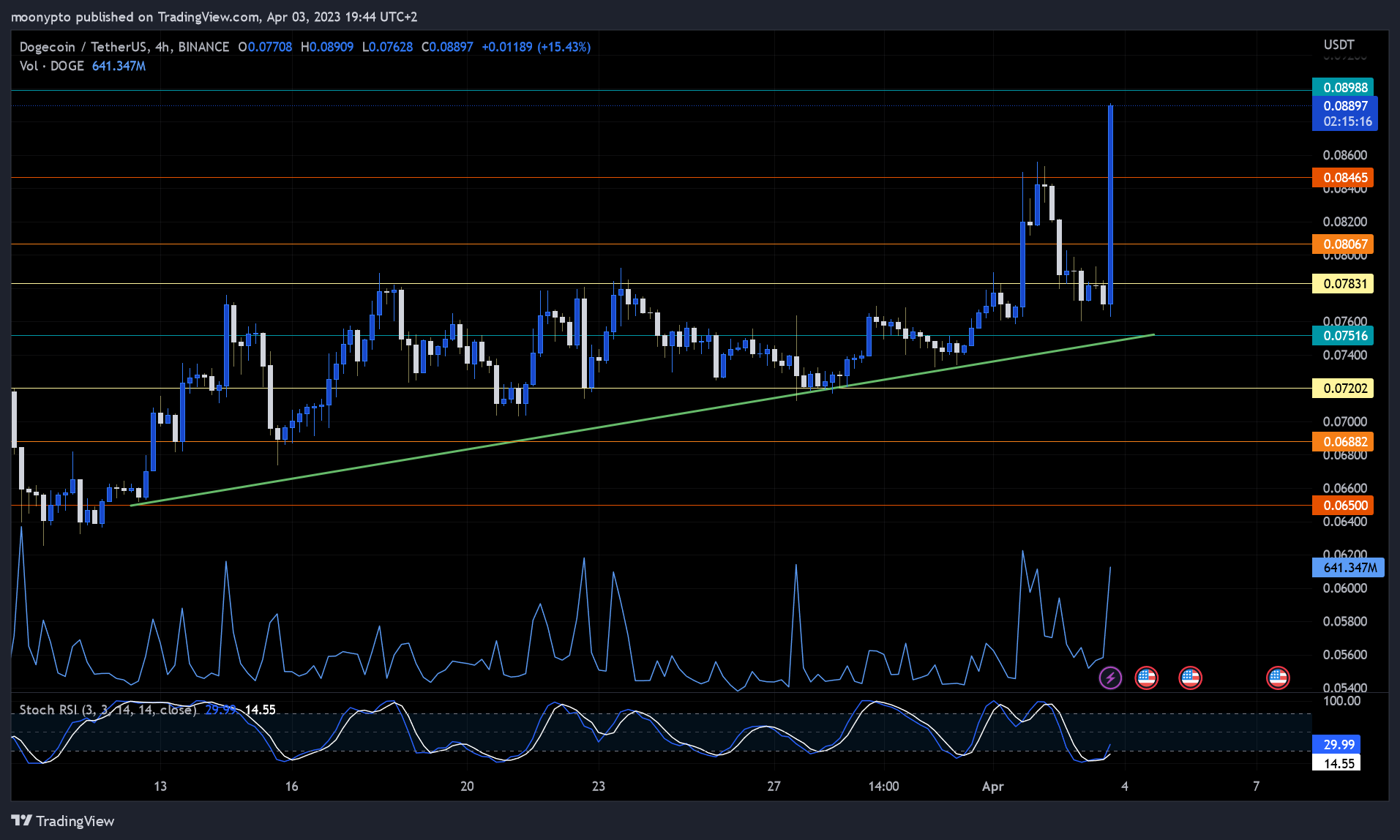Click the high value H0.08909
Screen dimensions: 1400x840
[x=327, y=47]
